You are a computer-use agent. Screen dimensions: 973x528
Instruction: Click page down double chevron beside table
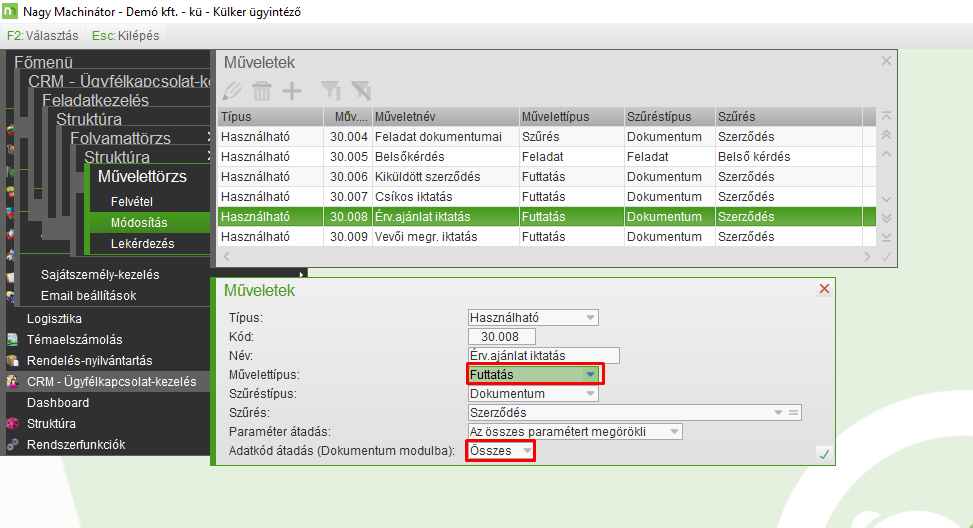pyautogui.click(x=886, y=218)
